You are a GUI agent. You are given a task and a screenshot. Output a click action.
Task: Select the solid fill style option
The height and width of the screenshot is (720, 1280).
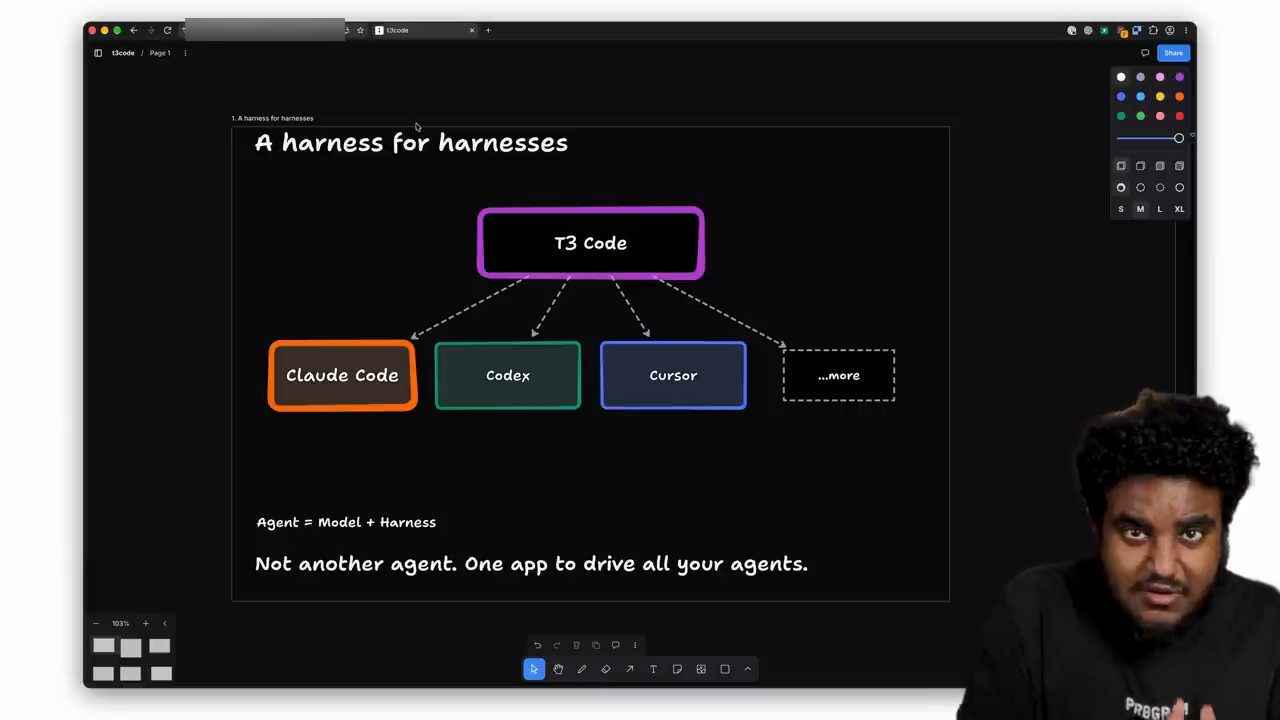pos(1160,166)
